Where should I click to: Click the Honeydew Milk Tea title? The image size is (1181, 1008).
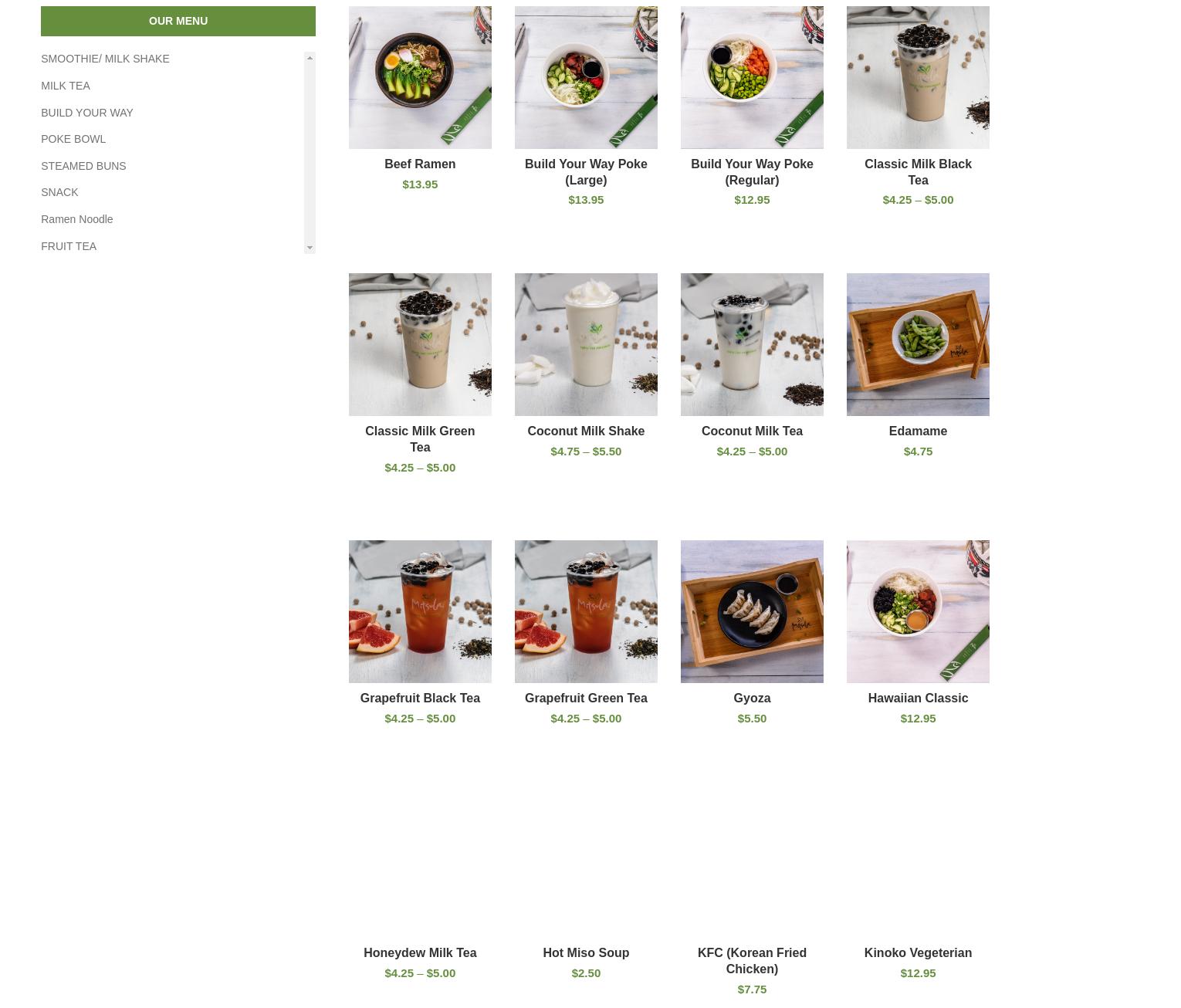point(420,952)
